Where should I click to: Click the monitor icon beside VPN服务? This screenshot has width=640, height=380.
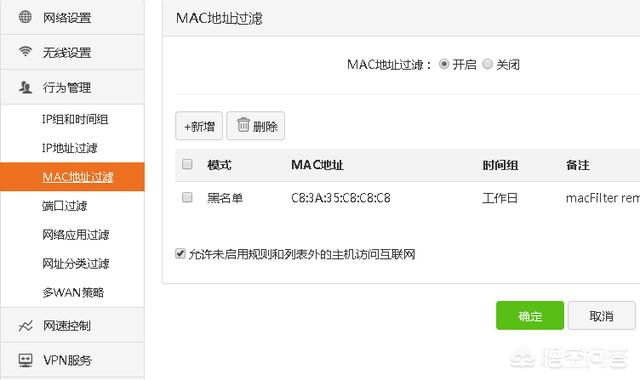click(x=25, y=360)
